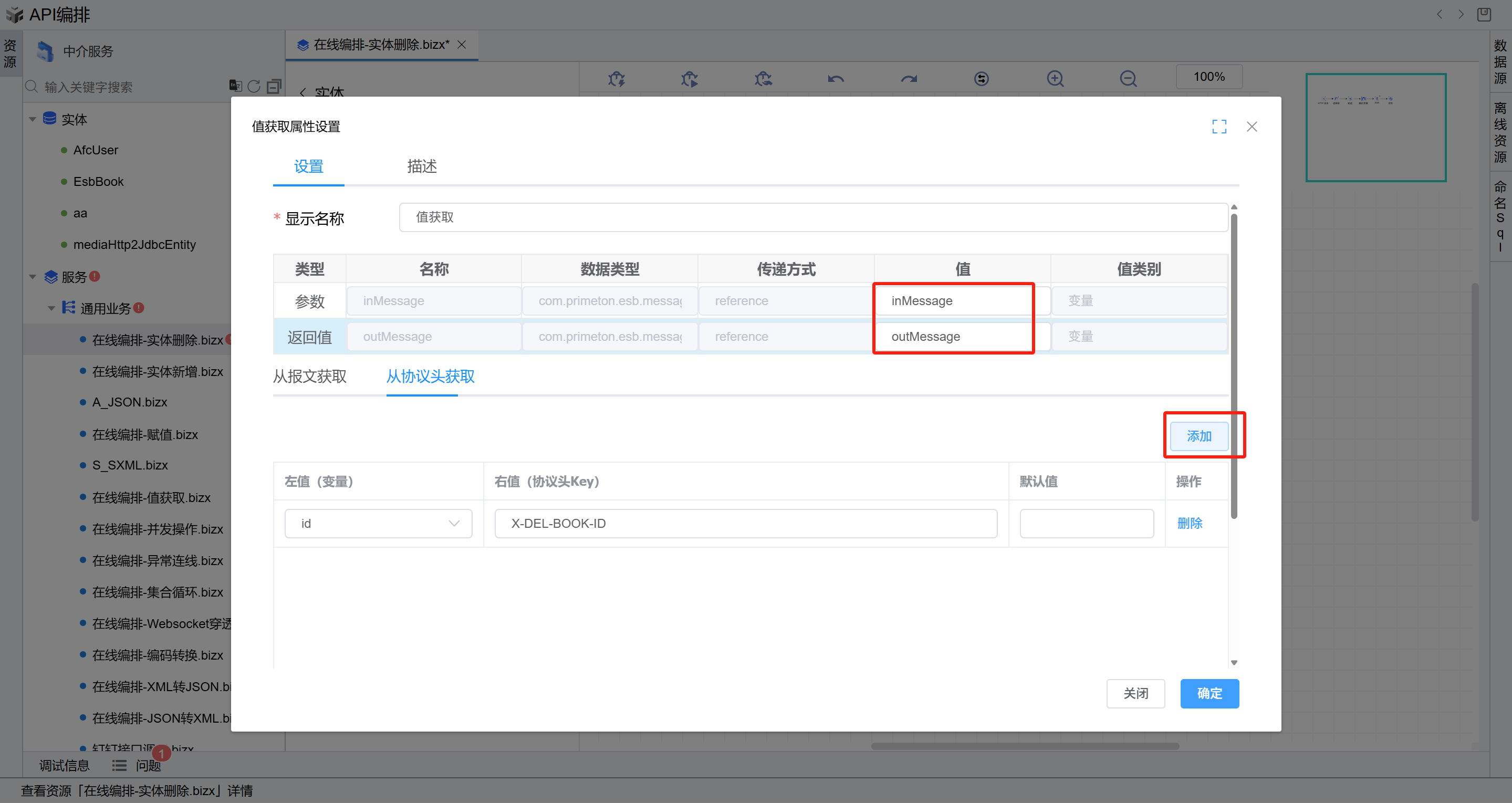
Task: Click the zoom in magnifier icon
Action: point(1055,78)
